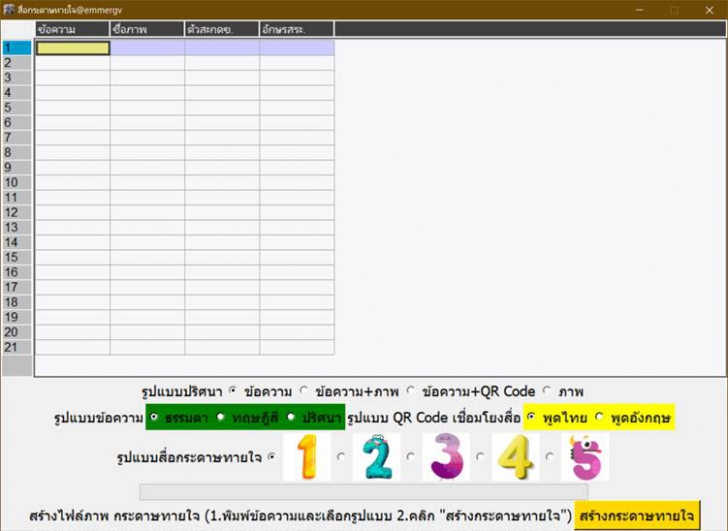
Task: Choose ปริศนา text style radio
Action: (x=291, y=417)
